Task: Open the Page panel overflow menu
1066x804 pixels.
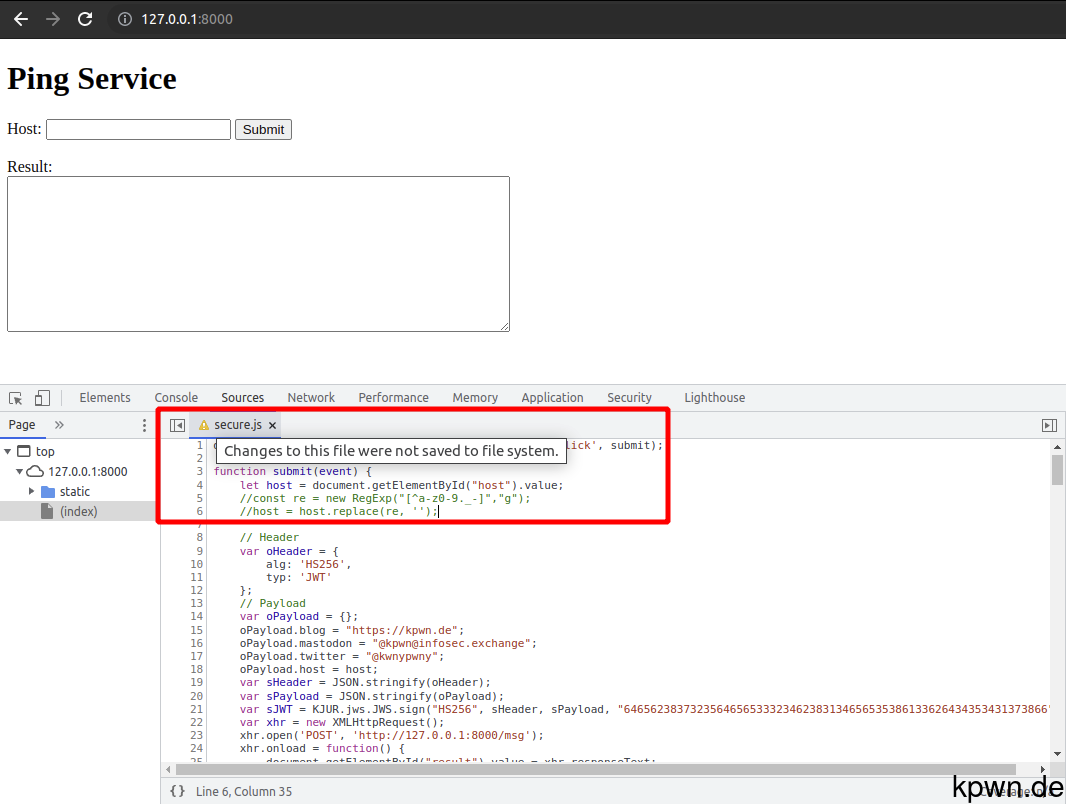Action: point(143,425)
